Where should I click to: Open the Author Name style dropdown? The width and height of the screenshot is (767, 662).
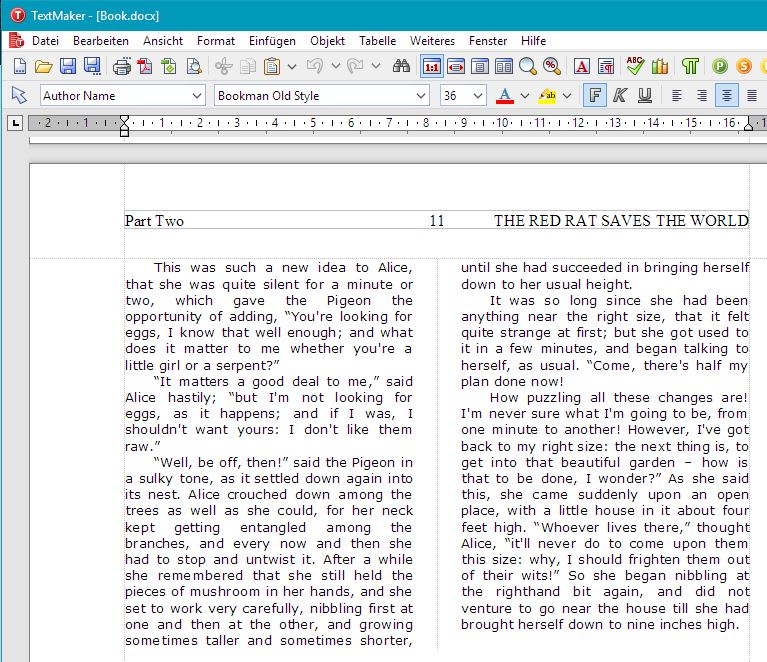point(197,95)
